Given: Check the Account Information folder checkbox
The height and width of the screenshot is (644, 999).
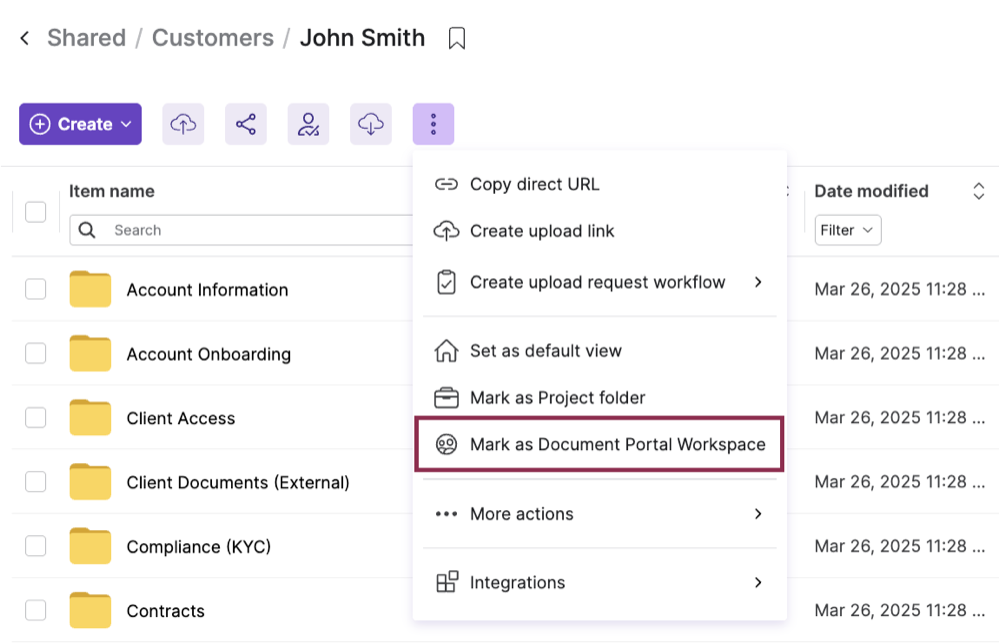Looking at the screenshot, I should [36, 289].
